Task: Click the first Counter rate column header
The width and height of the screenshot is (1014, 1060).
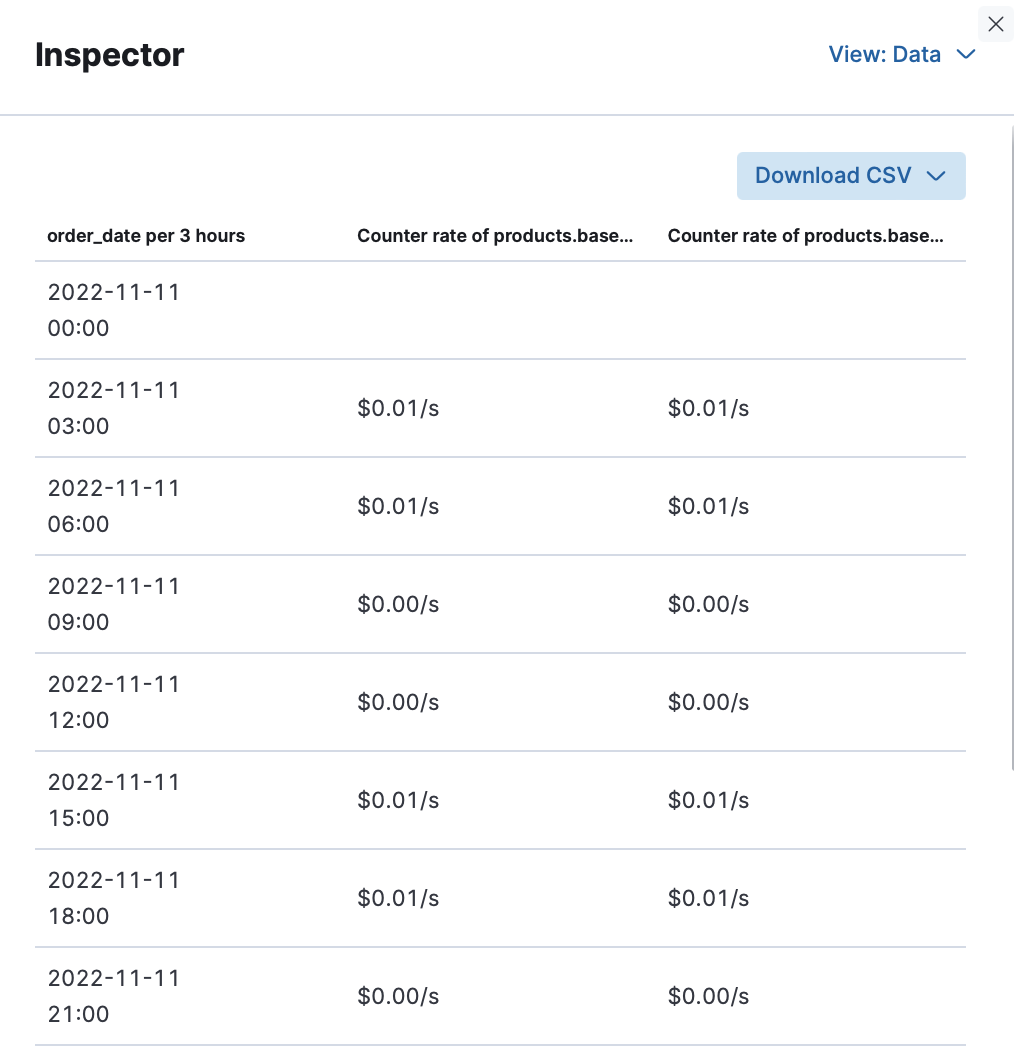Action: coord(495,236)
